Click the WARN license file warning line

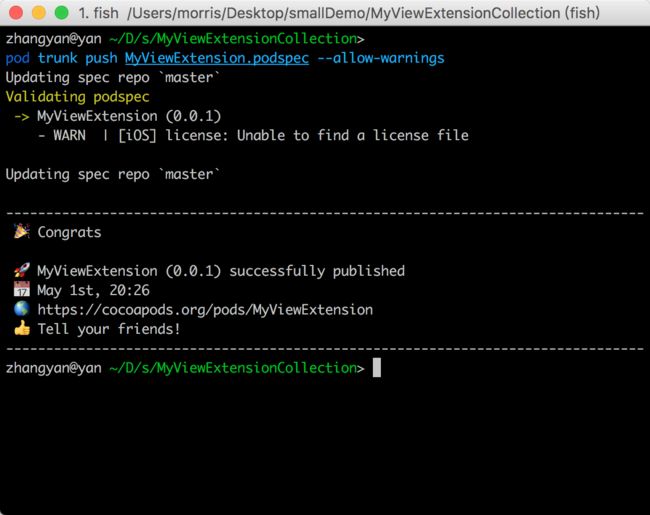click(x=253, y=136)
